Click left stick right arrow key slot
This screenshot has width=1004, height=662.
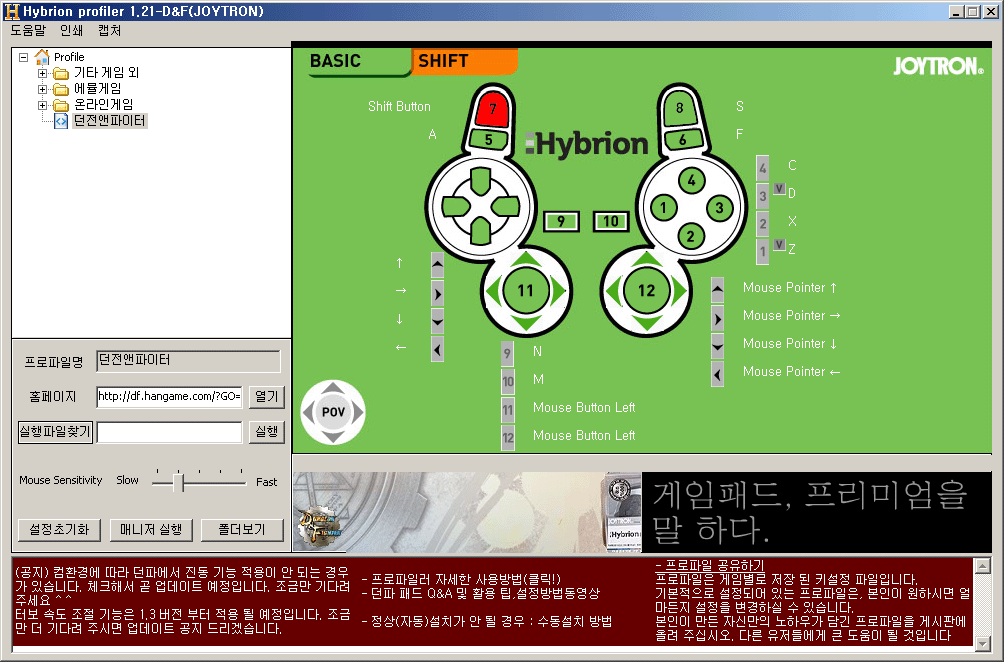437,294
